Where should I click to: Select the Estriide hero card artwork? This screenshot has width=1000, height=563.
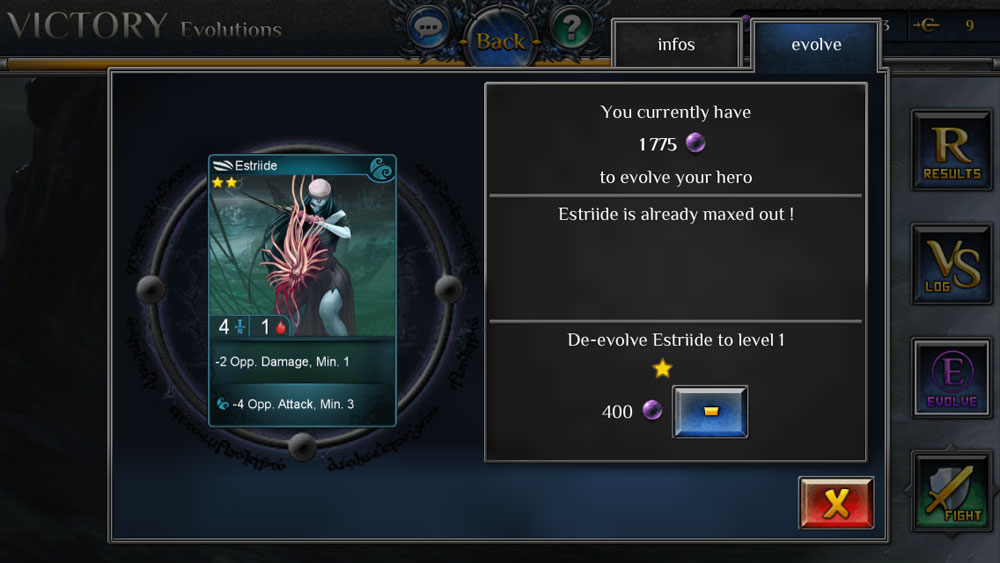click(x=302, y=255)
